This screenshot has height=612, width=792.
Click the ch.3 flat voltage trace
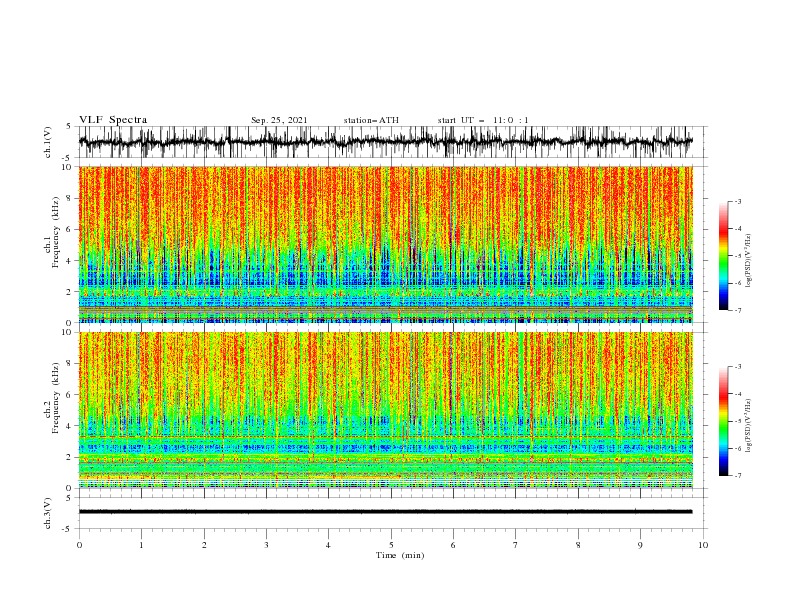click(385, 512)
